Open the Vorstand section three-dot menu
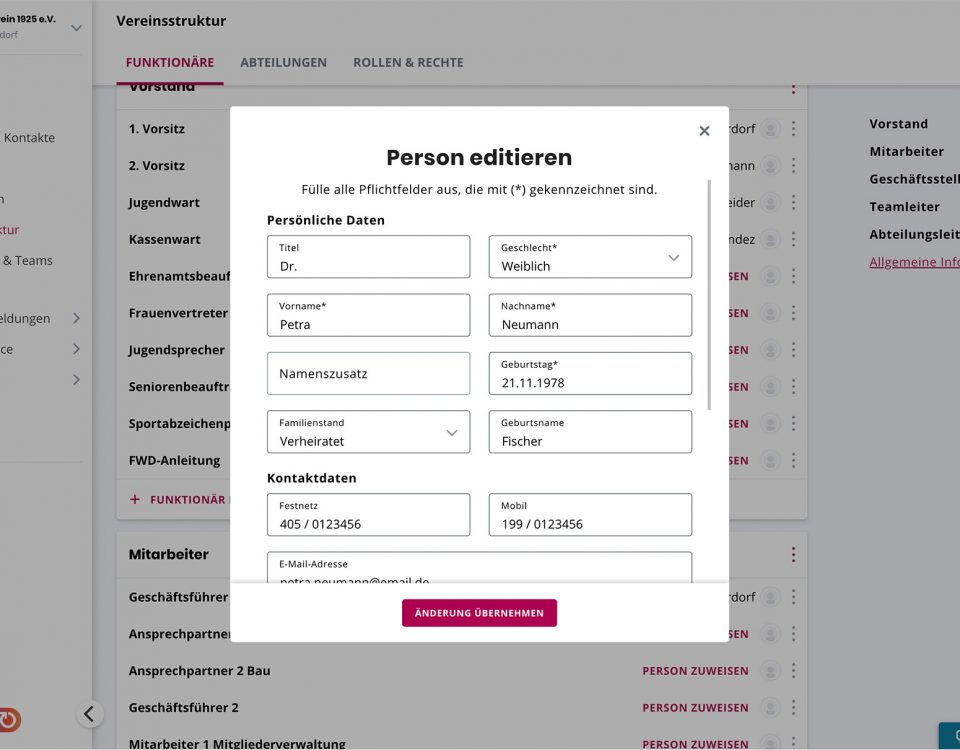Screen dimensions: 960x750 point(793,88)
